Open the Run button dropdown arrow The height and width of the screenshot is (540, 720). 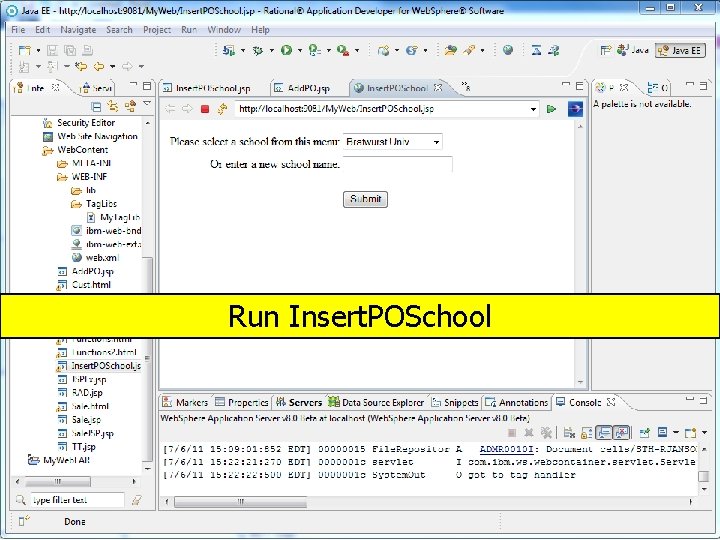click(x=300, y=51)
